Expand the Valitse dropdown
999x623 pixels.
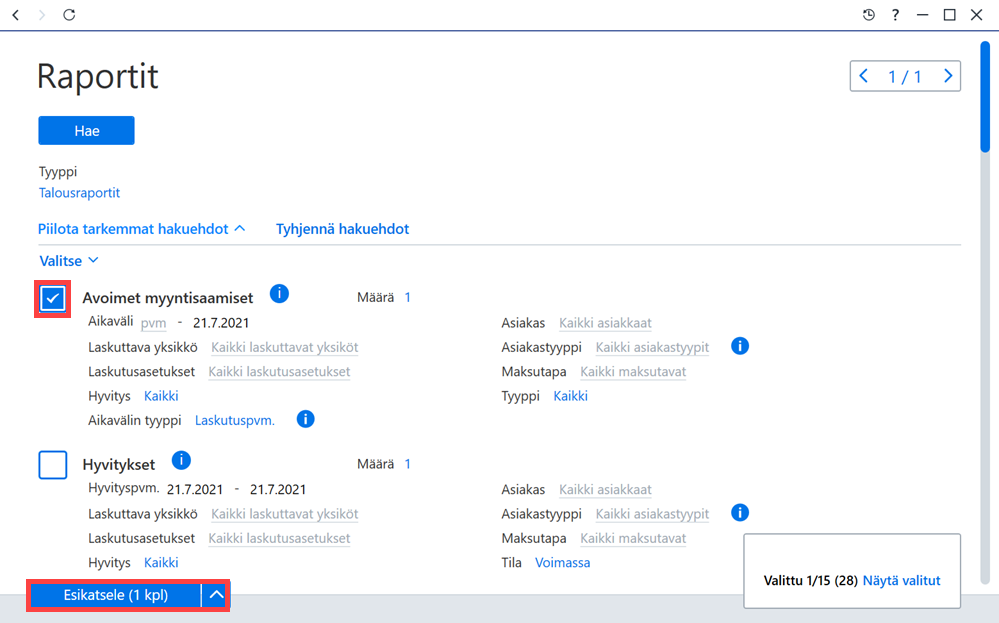tap(69, 261)
